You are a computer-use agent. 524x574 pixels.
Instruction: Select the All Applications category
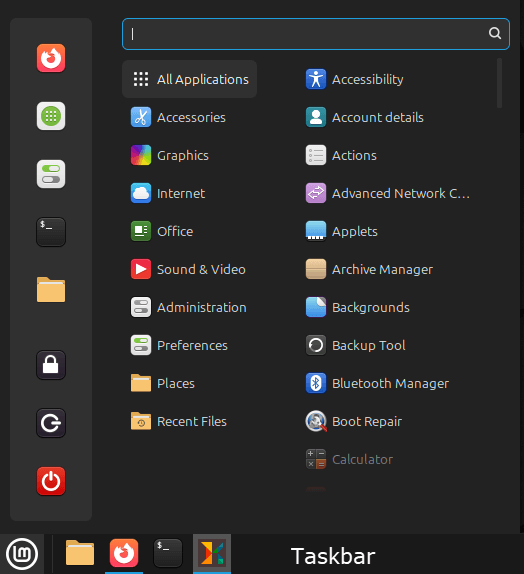point(189,79)
